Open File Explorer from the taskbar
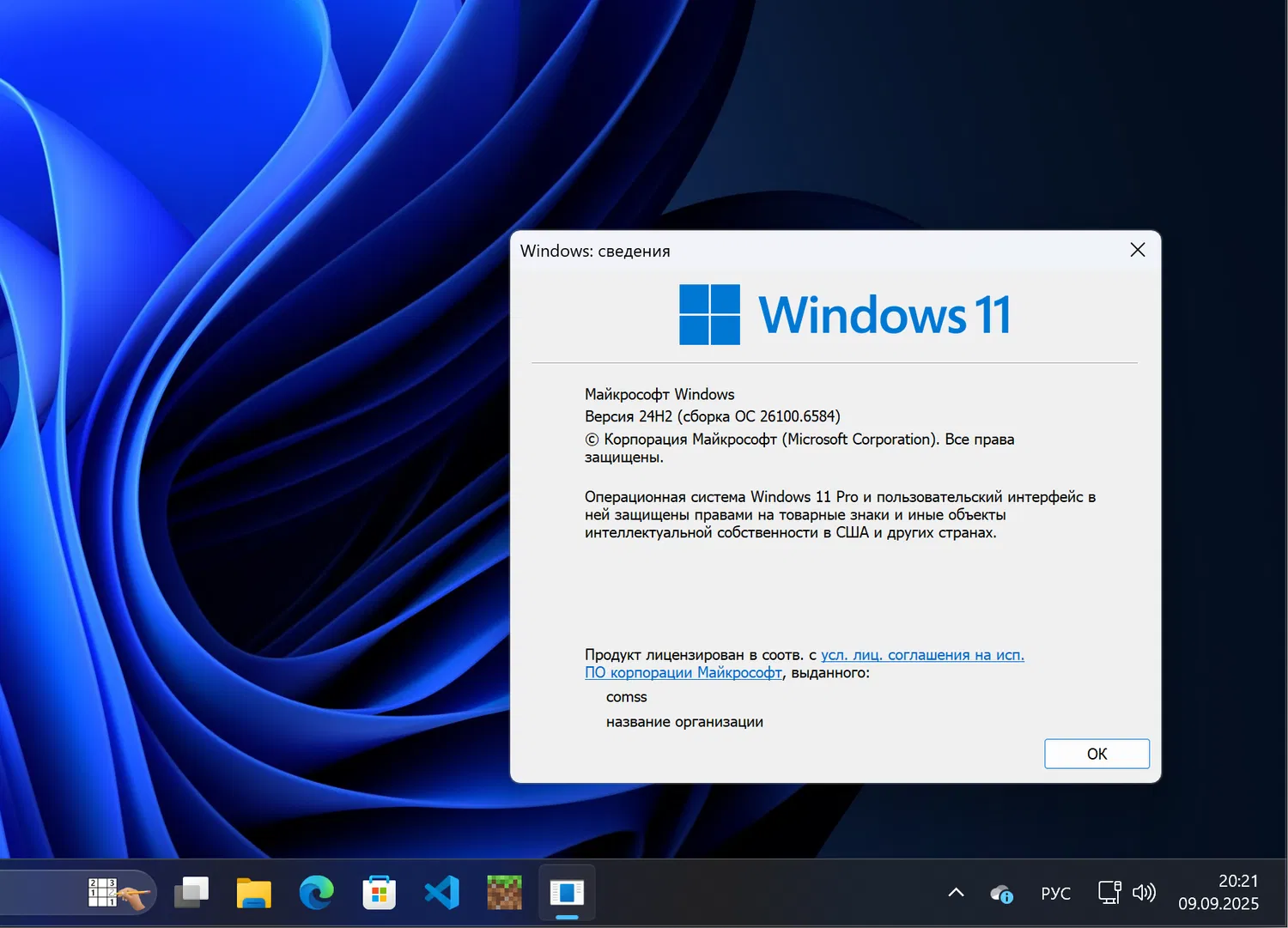The image size is (1288, 928). coord(253,893)
